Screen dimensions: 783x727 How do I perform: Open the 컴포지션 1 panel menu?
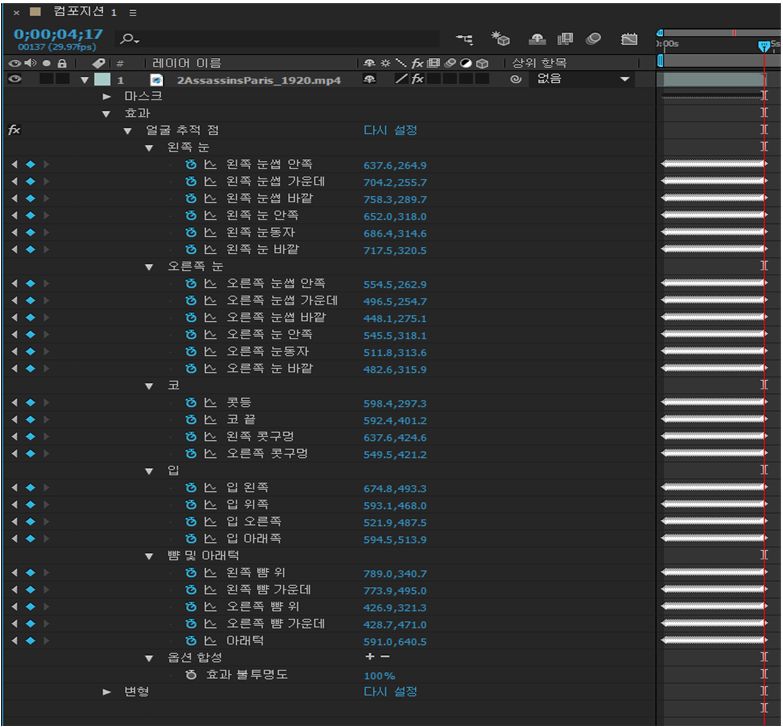pos(133,11)
